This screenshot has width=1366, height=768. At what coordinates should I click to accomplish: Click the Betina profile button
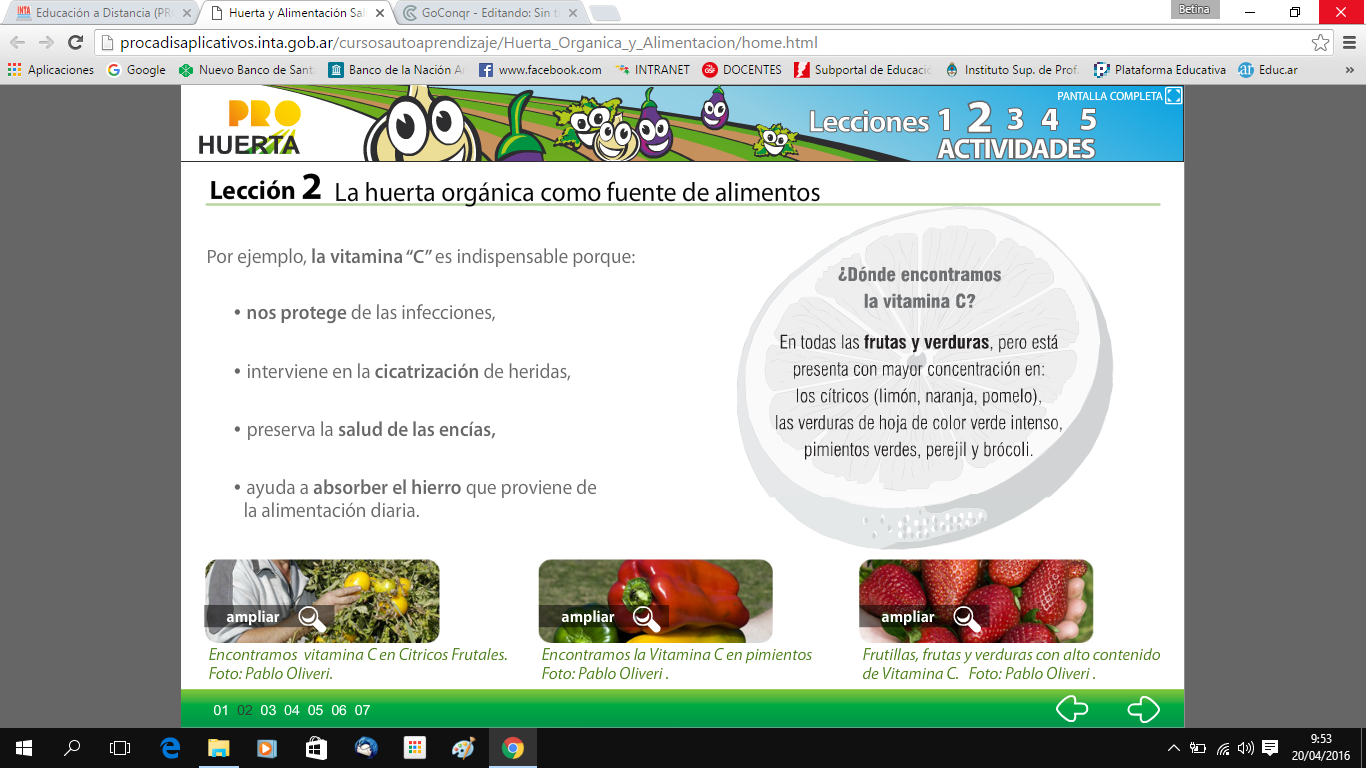(1195, 10)
